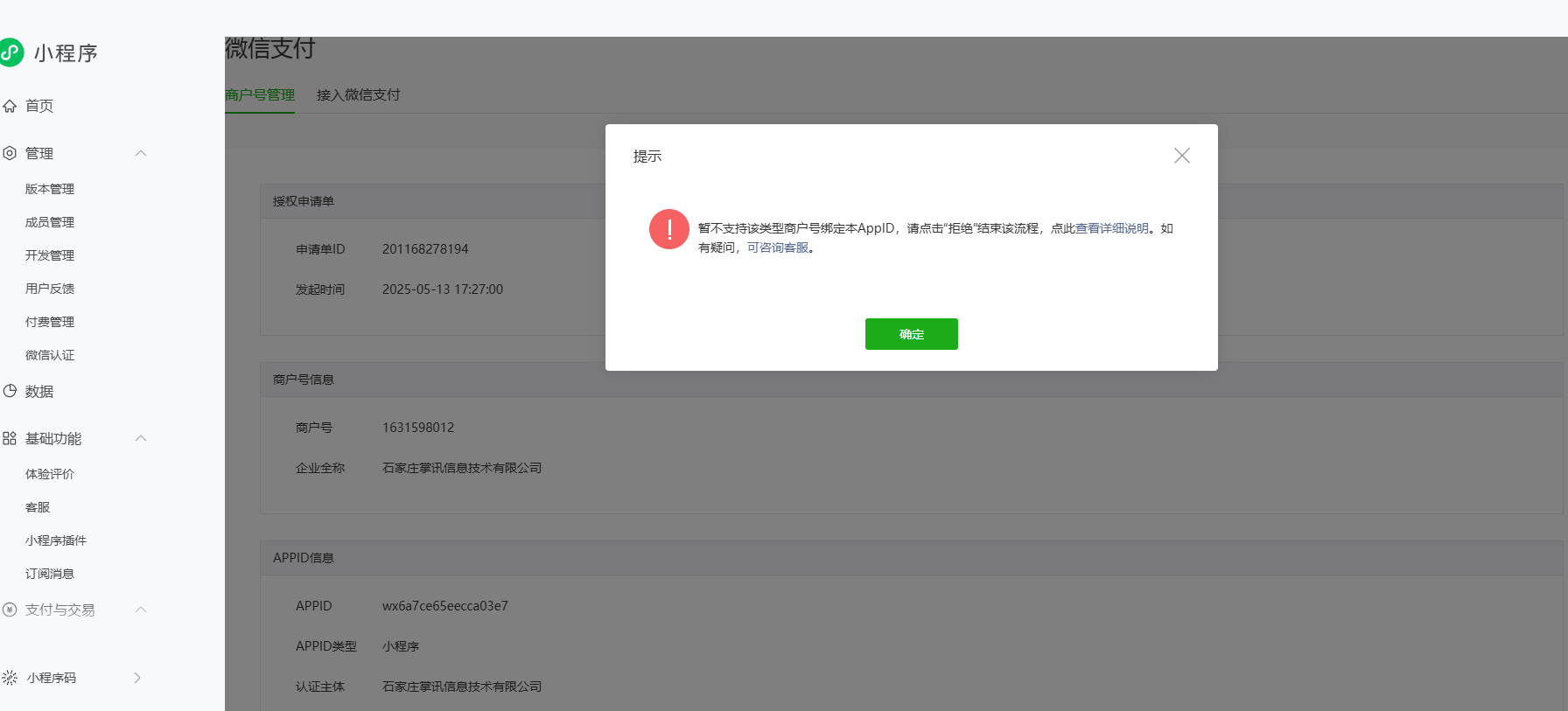
Task: Click the 发起时间 label
Action: pos(320,289)
